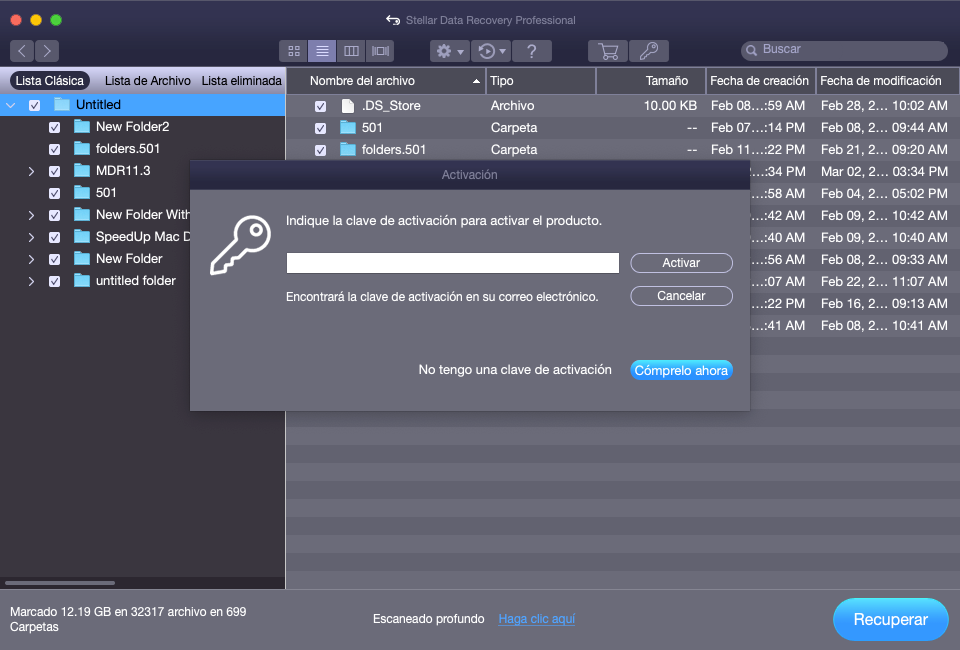The width and height of the screenshot is (960, 650).
Task: Sort by Fecha de modificación column
Action: click(888, 81)
